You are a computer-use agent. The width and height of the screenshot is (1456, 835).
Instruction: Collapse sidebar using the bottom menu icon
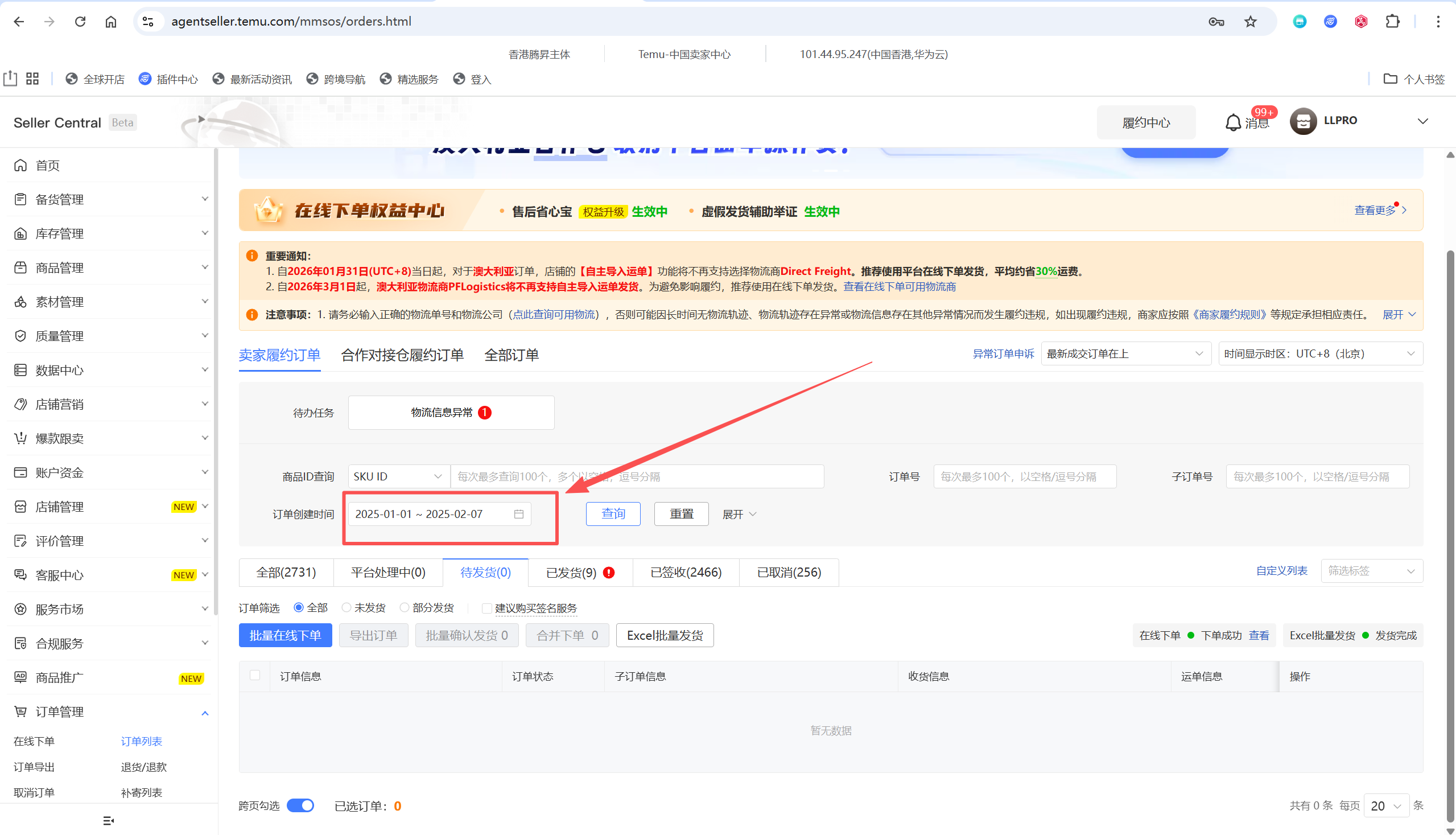pyautogui.click(x=108, y=820)
